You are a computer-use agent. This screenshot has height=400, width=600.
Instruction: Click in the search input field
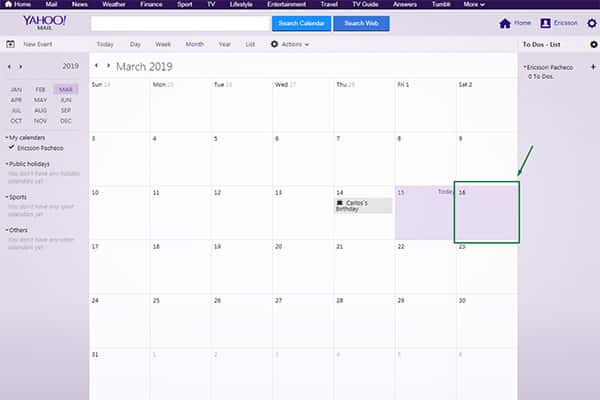click(x=181, y=23)
